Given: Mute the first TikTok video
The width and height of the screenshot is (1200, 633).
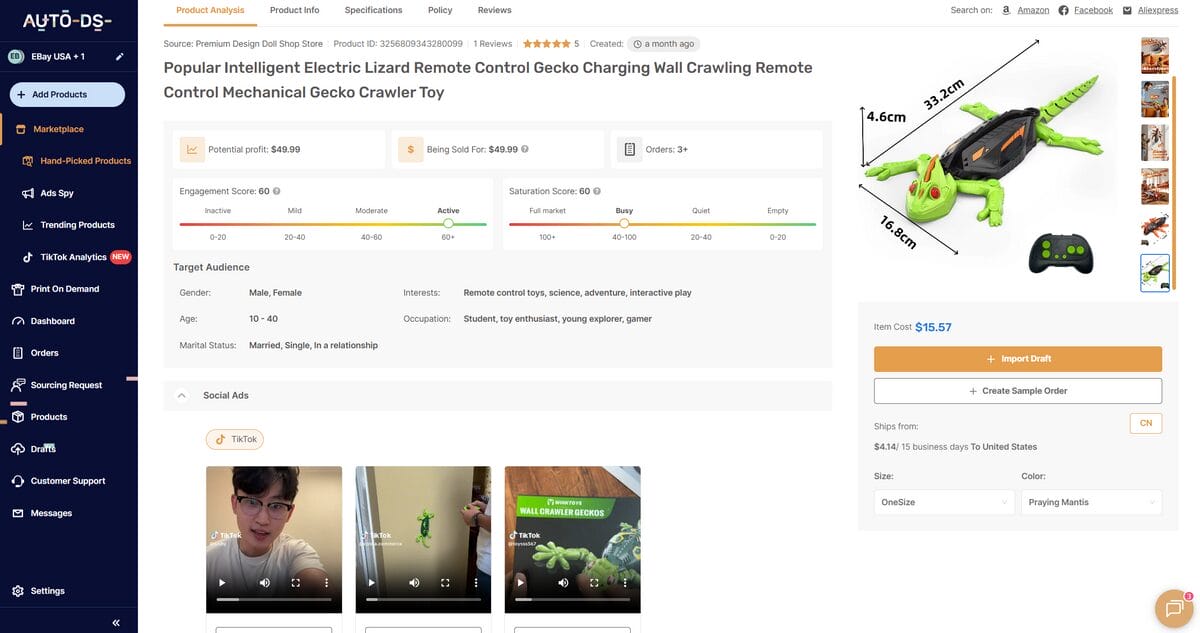Looking at the screenshot, I should point(262,582).
